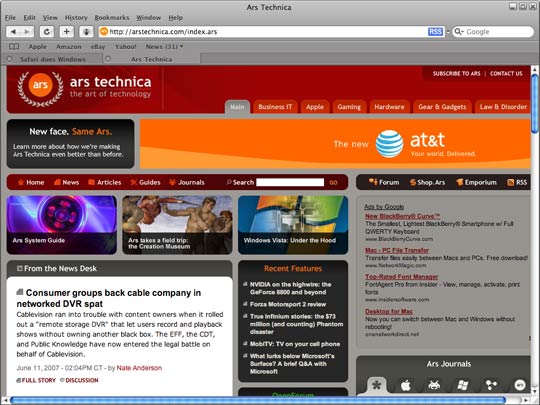Click the RSS link in the site's dark bar
This screenshot has height=405, width=540.
point(517,182)
